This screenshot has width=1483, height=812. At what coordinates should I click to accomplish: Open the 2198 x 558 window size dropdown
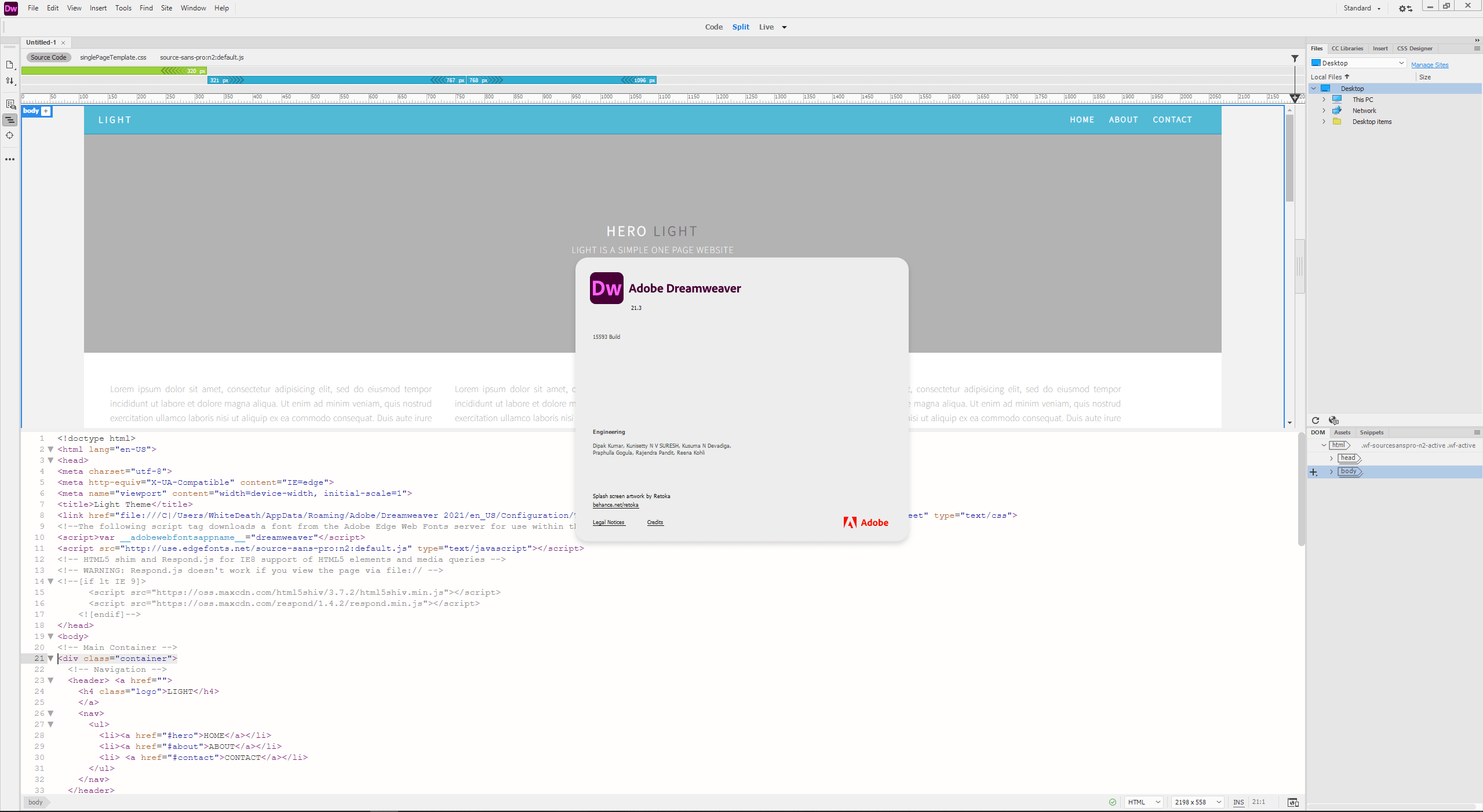pyautogui.click(x=1197, y=802)
